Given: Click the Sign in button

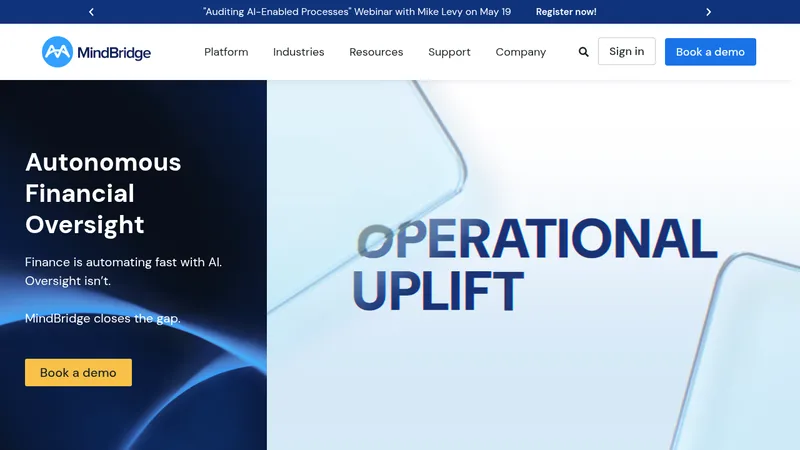Looking at the screenshot, I should click(627, 51).
